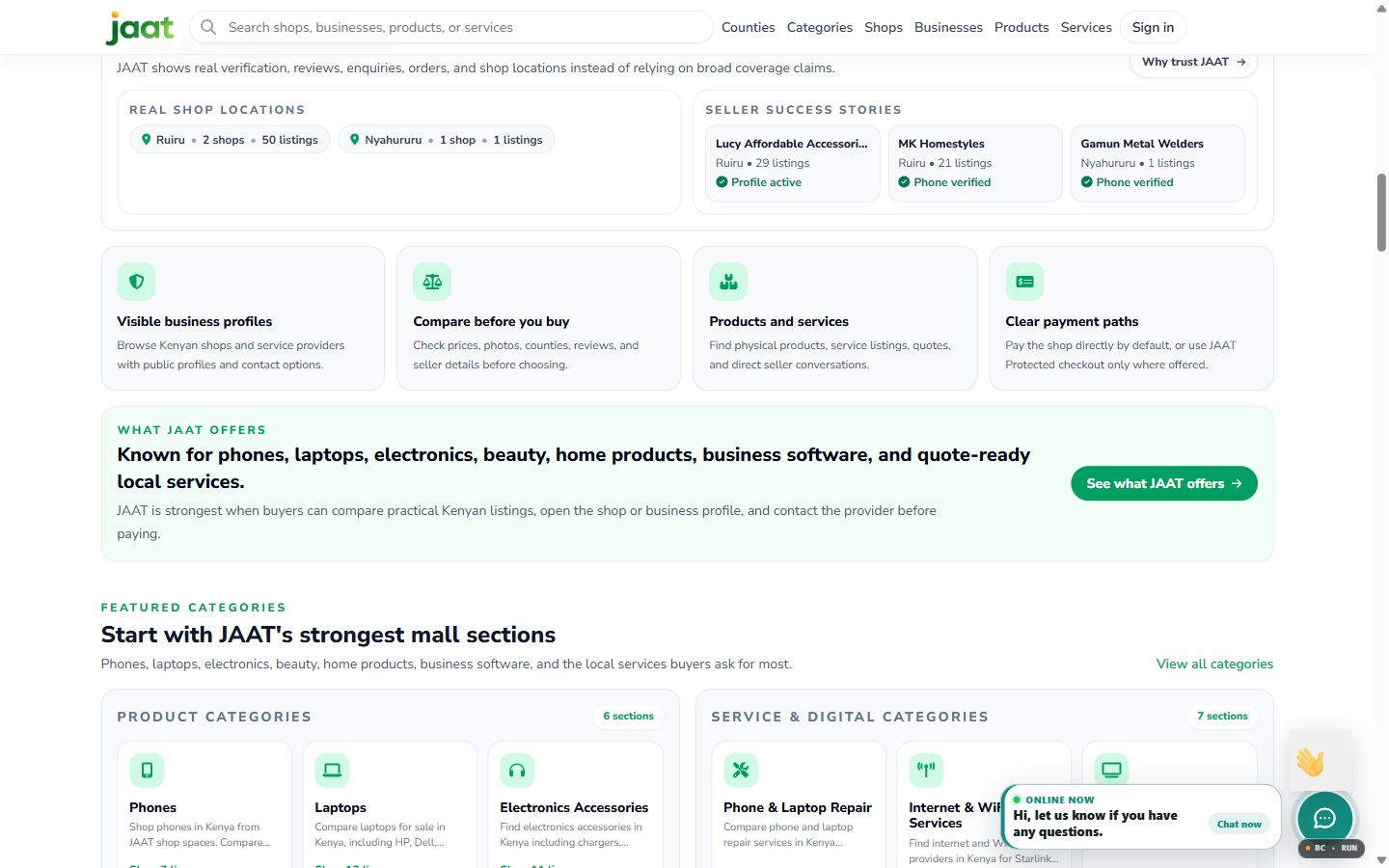The image size is (1389, 868).
Task: Click the Sign in button
Action: point(1153,27)
